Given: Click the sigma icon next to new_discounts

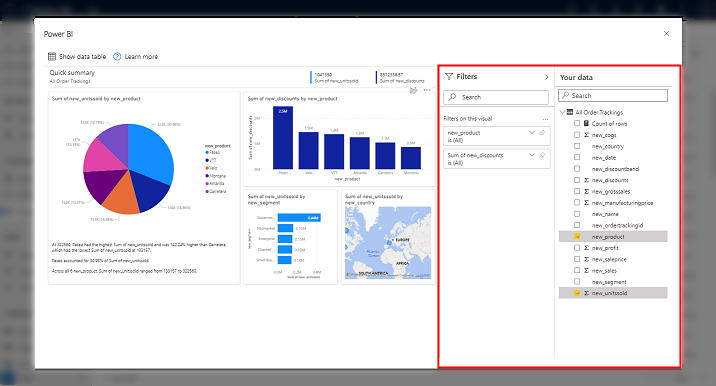Looking at the screenshot, I should [586, 180].
